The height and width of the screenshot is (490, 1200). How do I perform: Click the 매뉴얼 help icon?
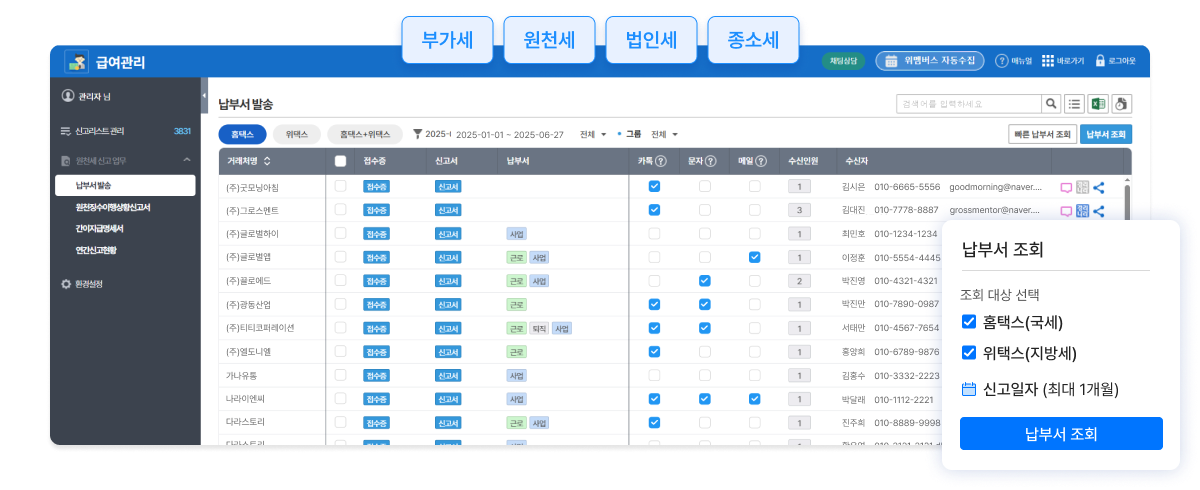1001,61
